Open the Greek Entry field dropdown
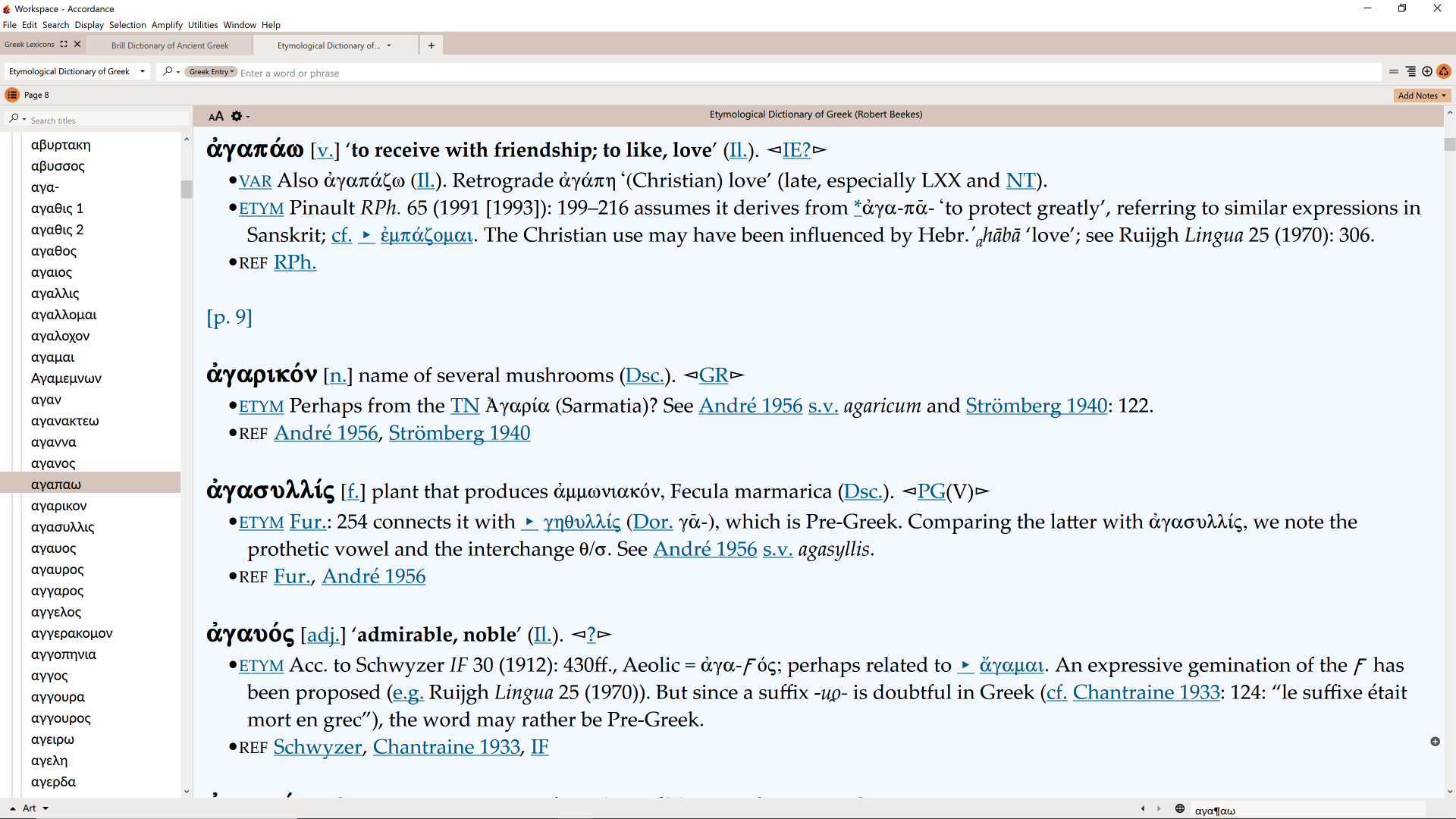 point(212,72)
